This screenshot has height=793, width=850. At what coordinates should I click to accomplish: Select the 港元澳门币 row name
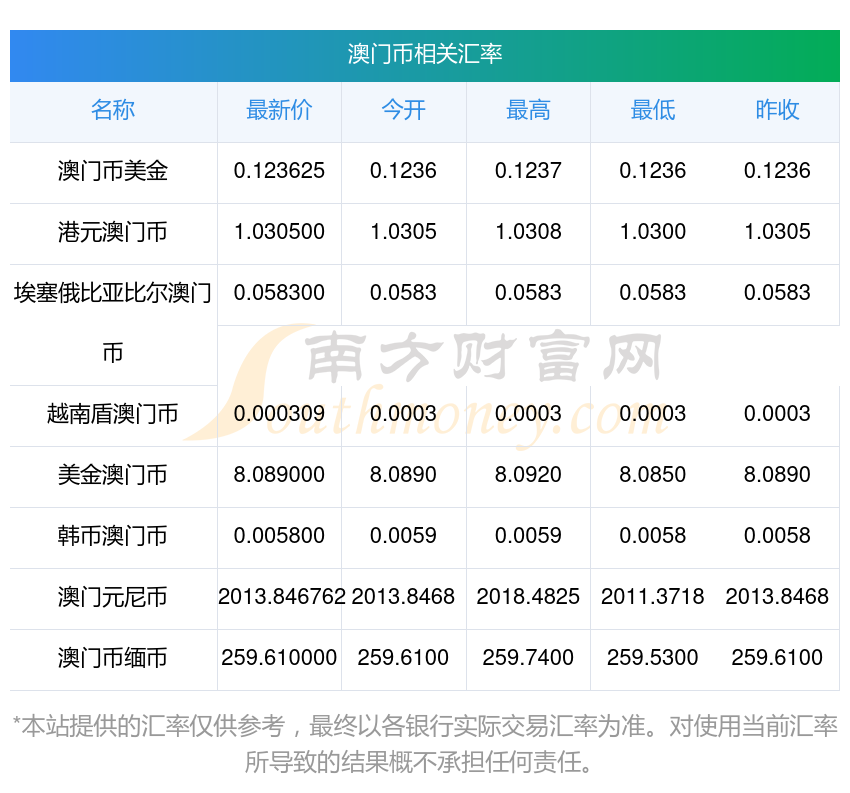(x=113, y=232)
